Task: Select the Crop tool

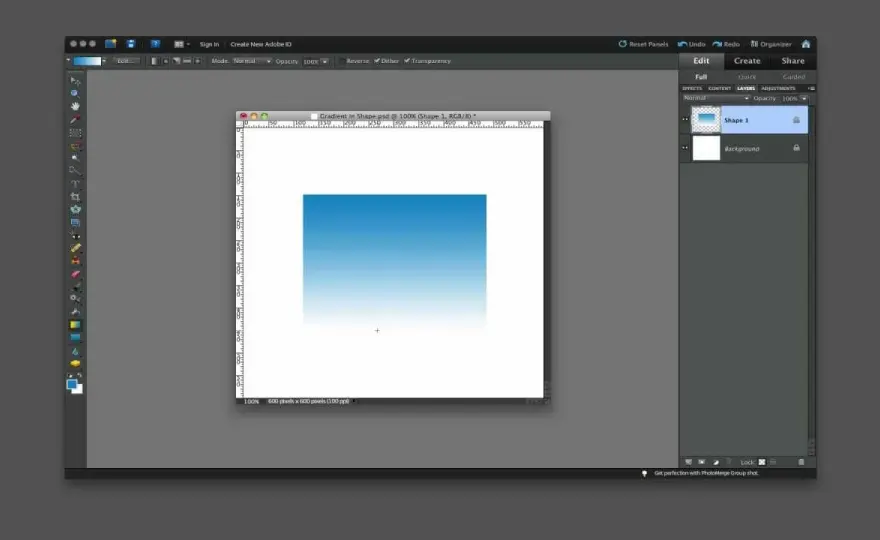Action: [75, 196]
